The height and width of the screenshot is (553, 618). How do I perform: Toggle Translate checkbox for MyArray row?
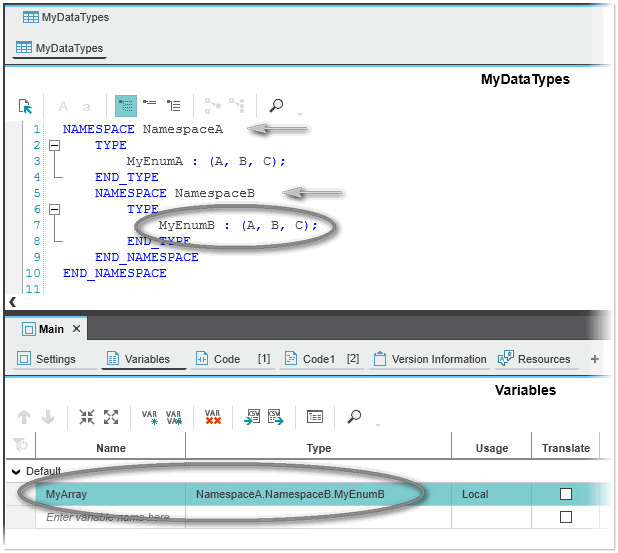(x=566, y=494)
